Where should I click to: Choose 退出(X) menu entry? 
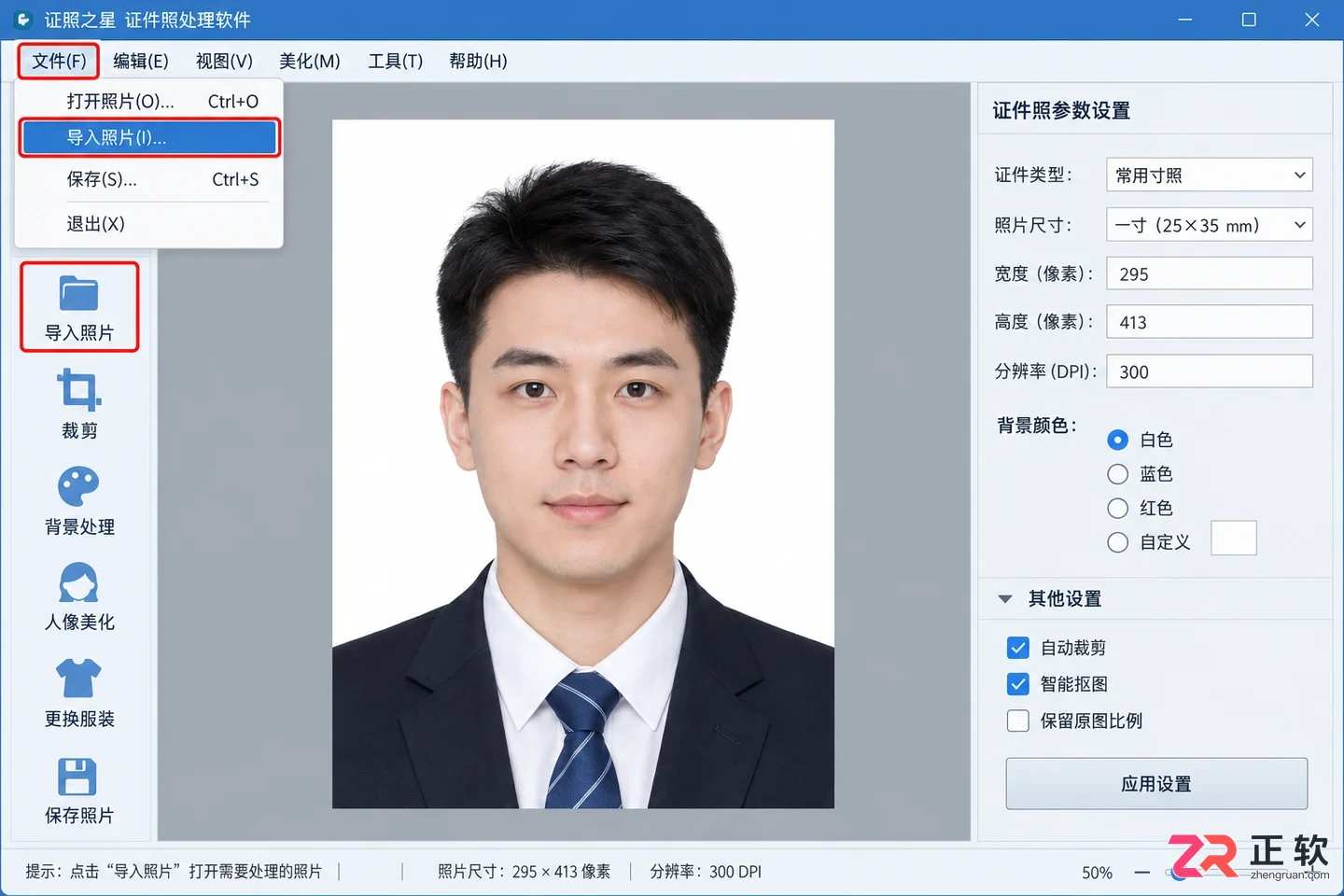[x=149, y=224]
